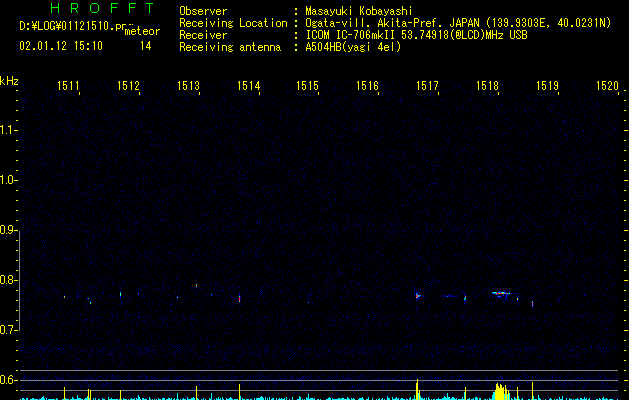Click the 1.1 kHz frequency label

coord(9,130)
